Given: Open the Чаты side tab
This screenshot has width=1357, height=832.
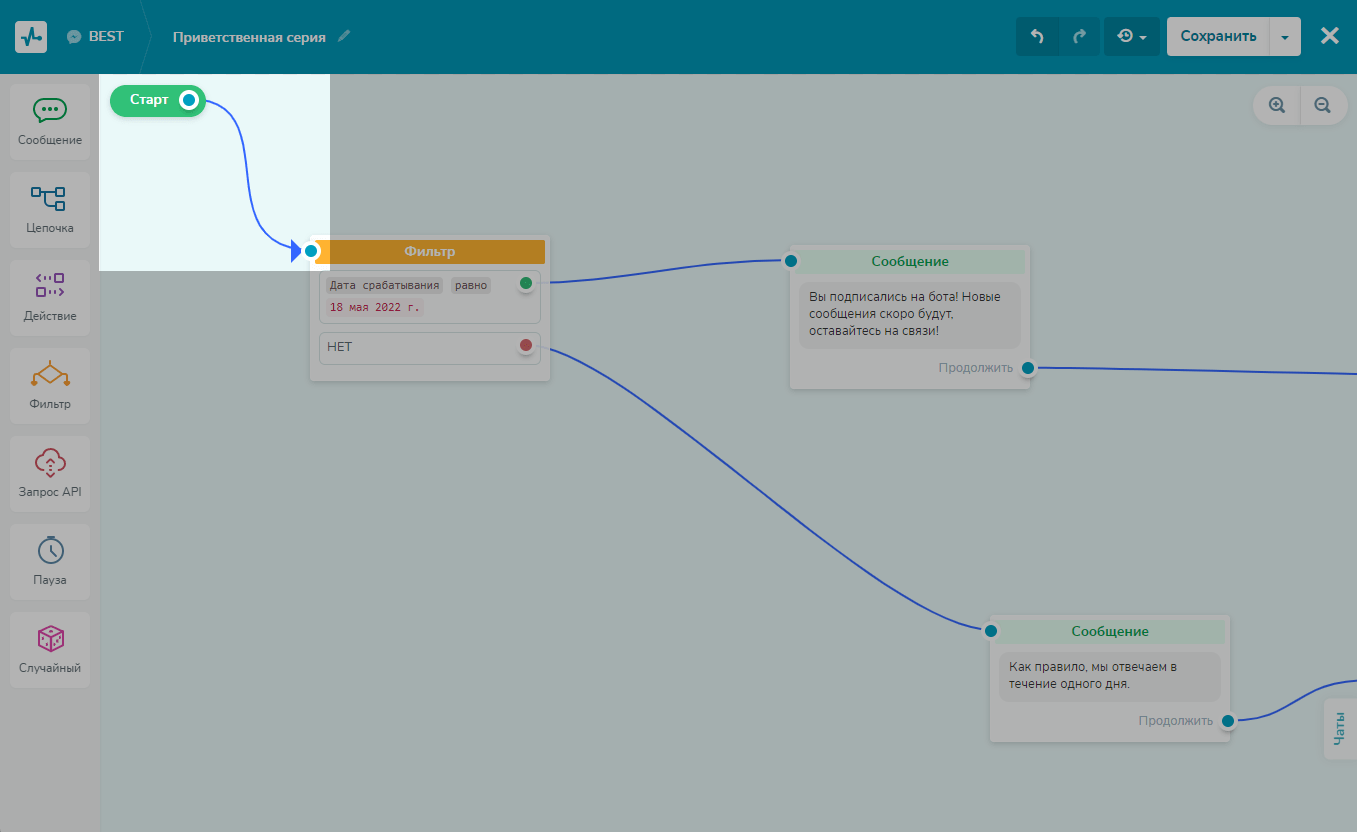Looking at the screenshot, I should point(1340,730).
